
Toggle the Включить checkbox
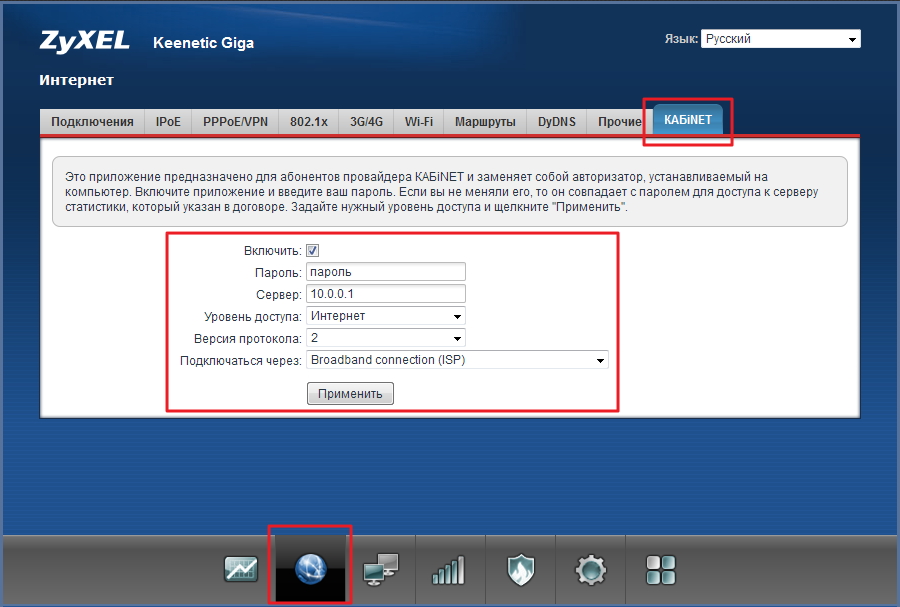coord(313,251)
